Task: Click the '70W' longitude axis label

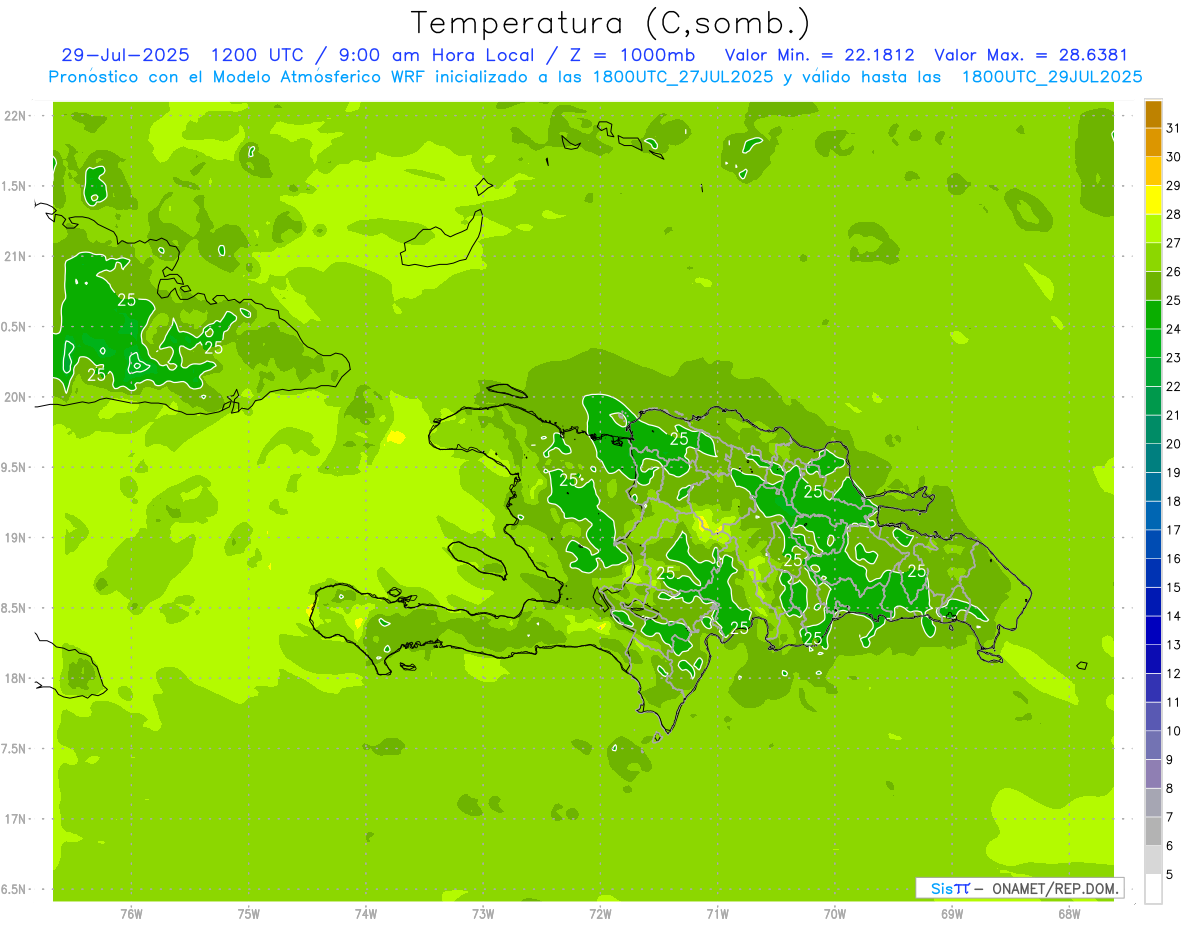Action: tap(835, 914)
